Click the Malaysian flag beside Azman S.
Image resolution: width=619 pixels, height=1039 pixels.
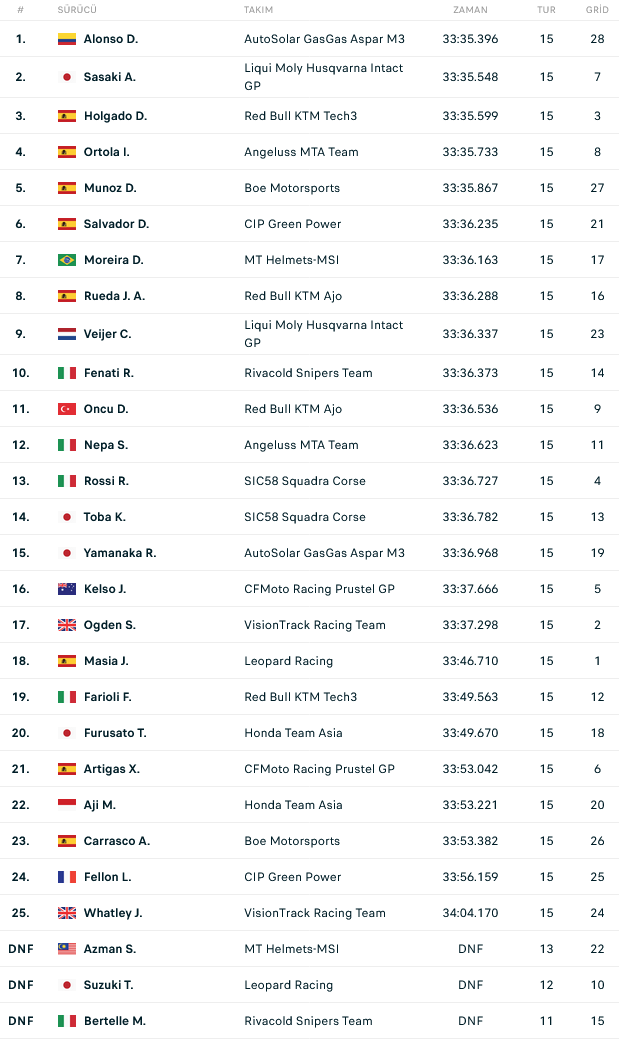(x=66, y=949)
